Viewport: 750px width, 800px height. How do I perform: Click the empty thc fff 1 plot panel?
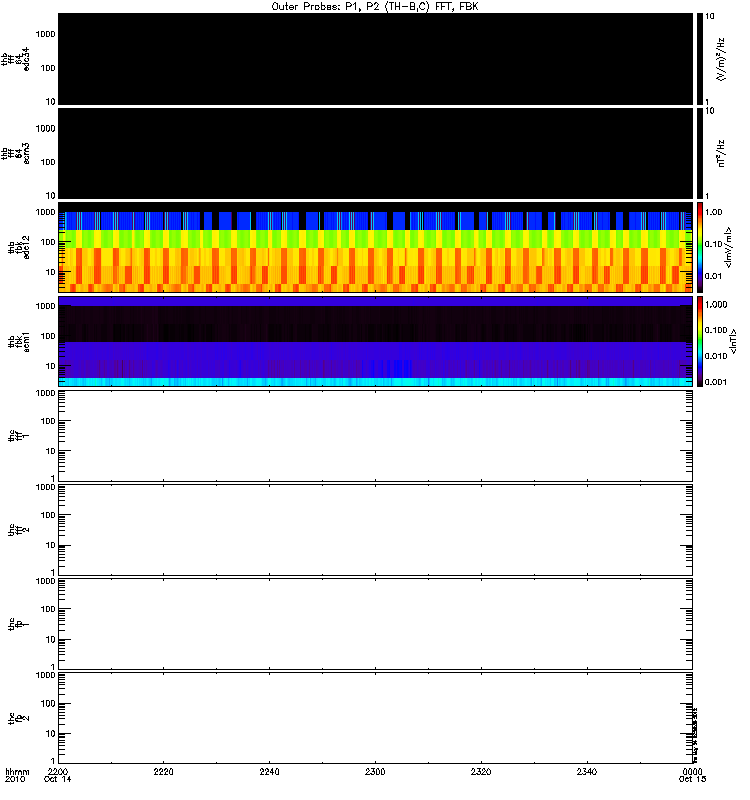pos(375,436)
